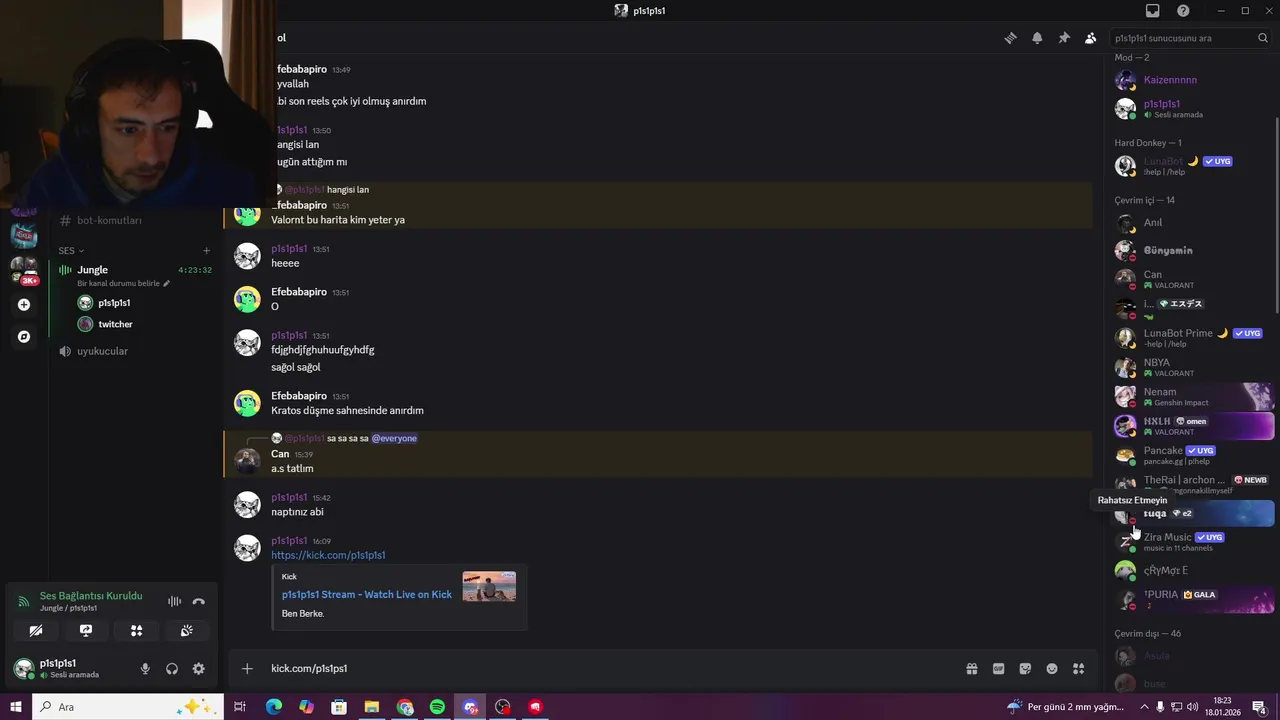Click the Can username at 15:39
This screenshot has height=720, width=1280.
(280, 454)
